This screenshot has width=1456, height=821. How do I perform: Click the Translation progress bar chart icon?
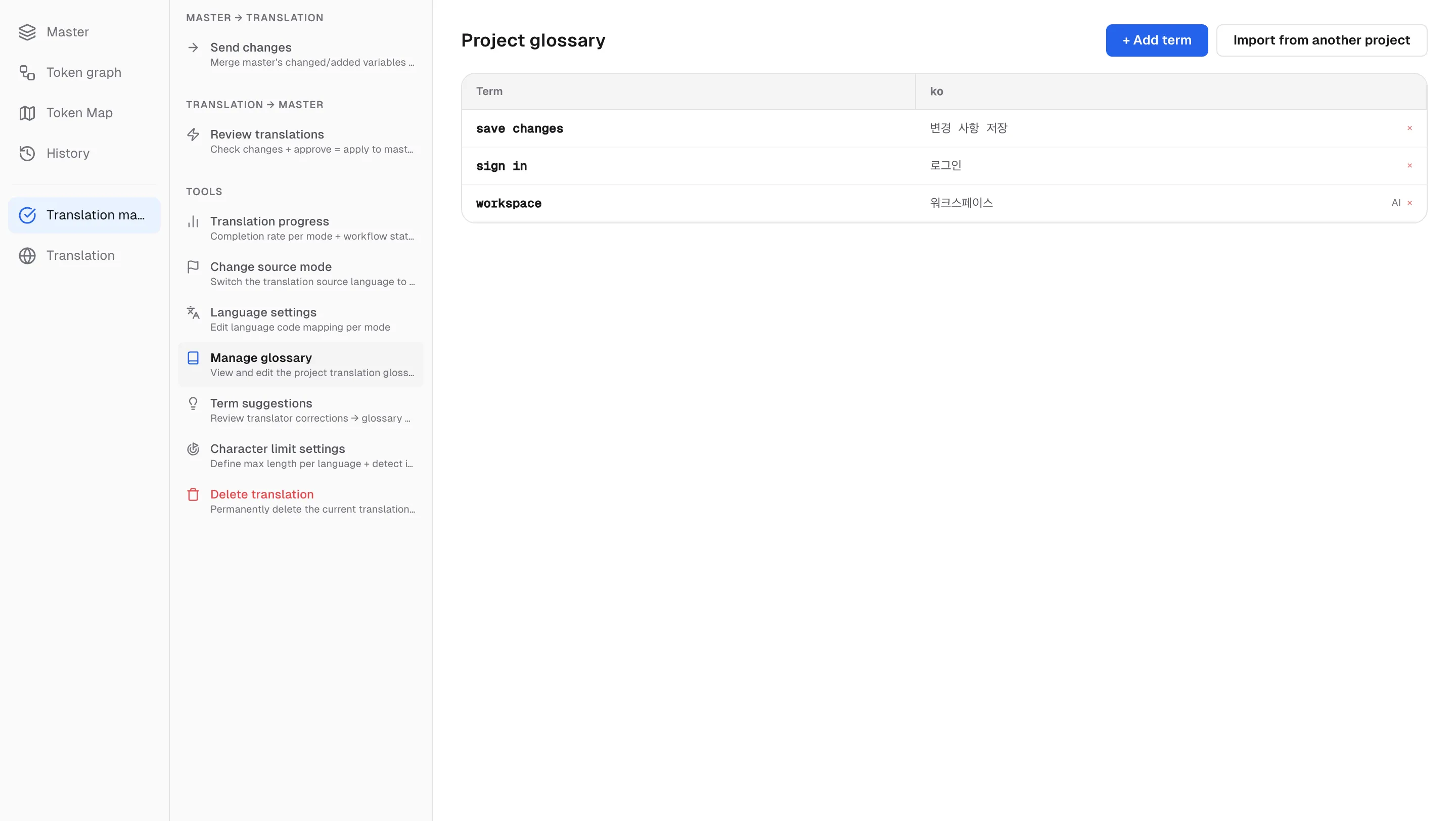click(x=193, y=221)
